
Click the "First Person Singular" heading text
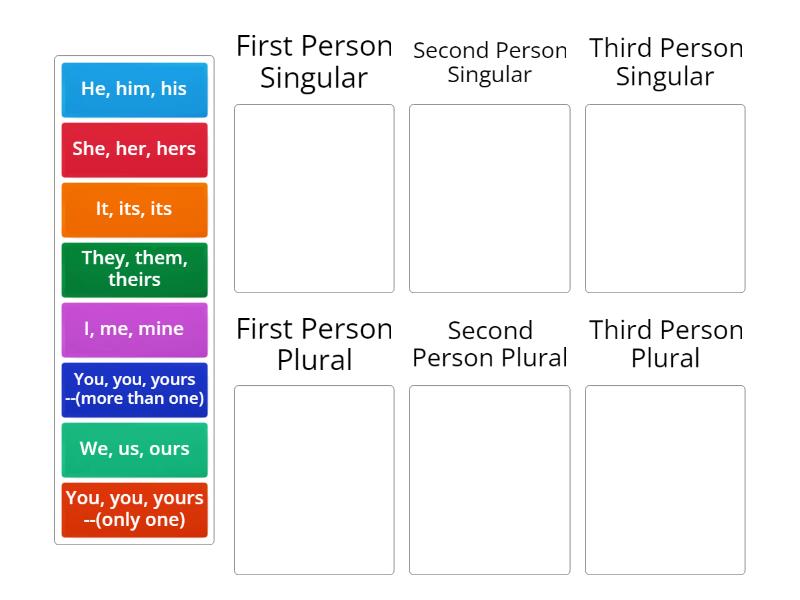[314, 62]
